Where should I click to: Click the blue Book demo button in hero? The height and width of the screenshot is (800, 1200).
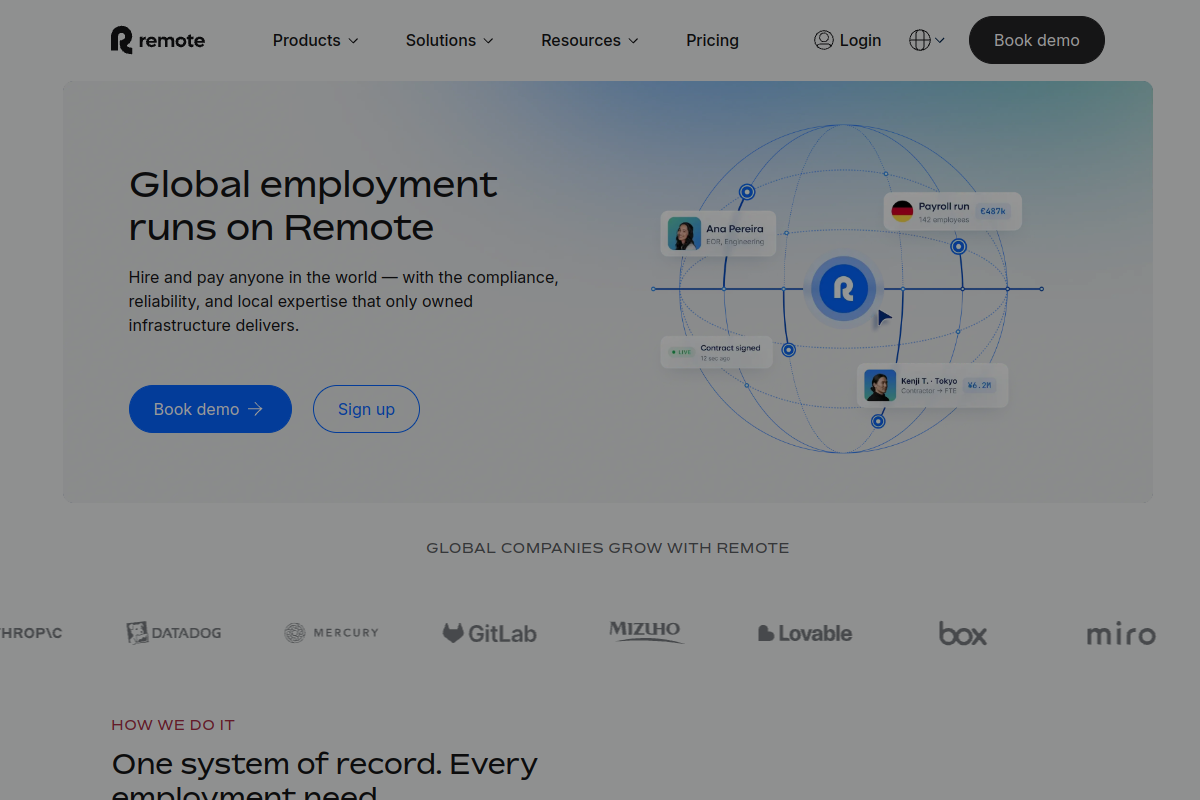coord(210,409)
